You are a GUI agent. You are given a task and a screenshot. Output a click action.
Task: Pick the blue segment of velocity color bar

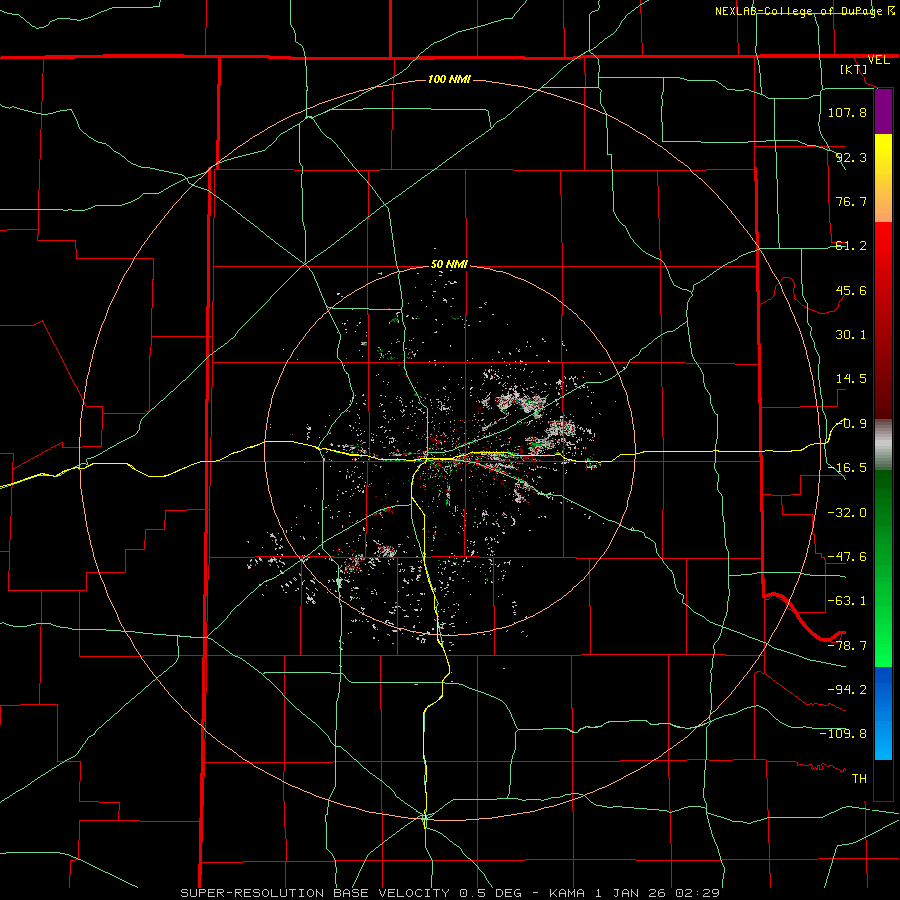click(x=883, y=713)
